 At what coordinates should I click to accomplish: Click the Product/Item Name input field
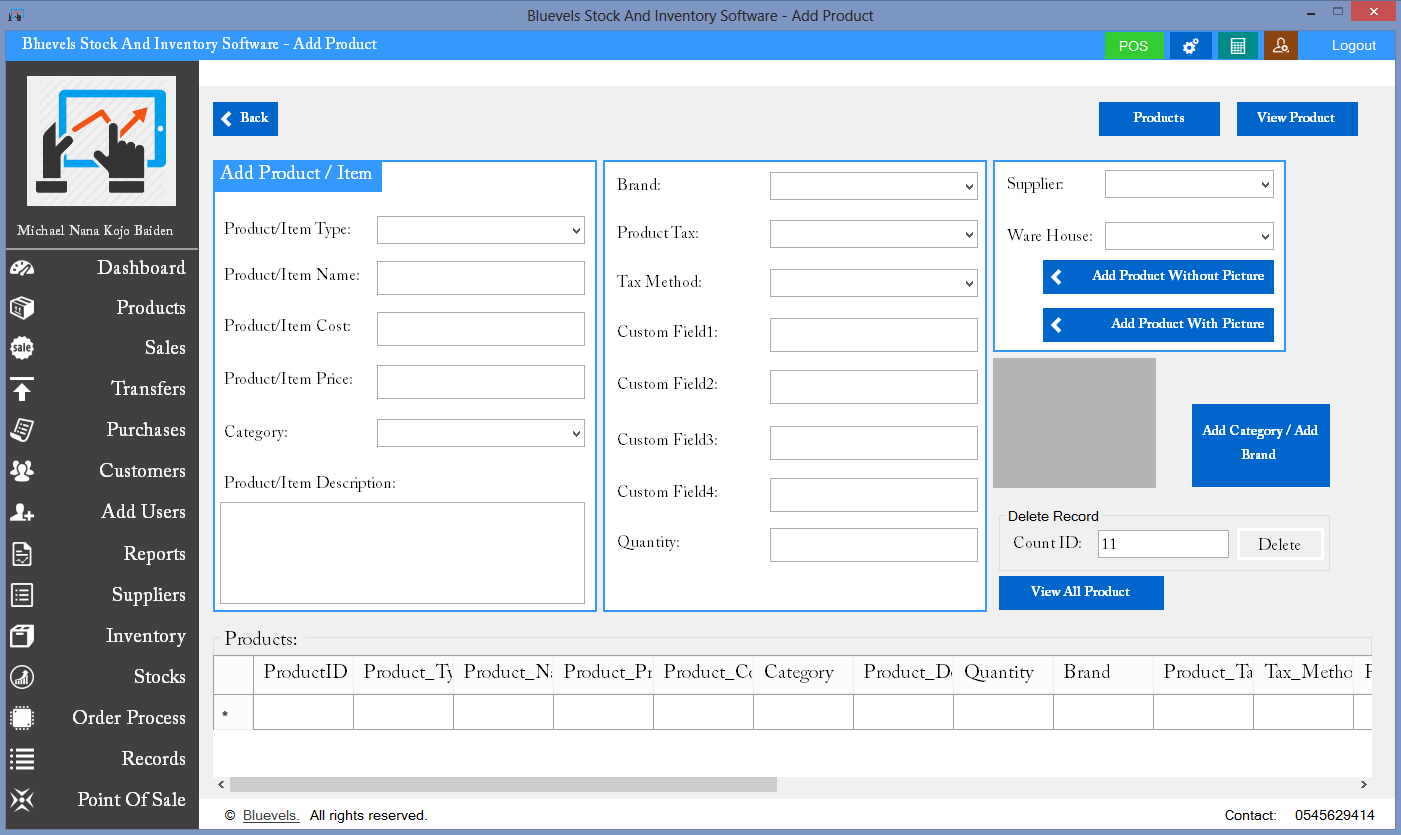(480, 278)
